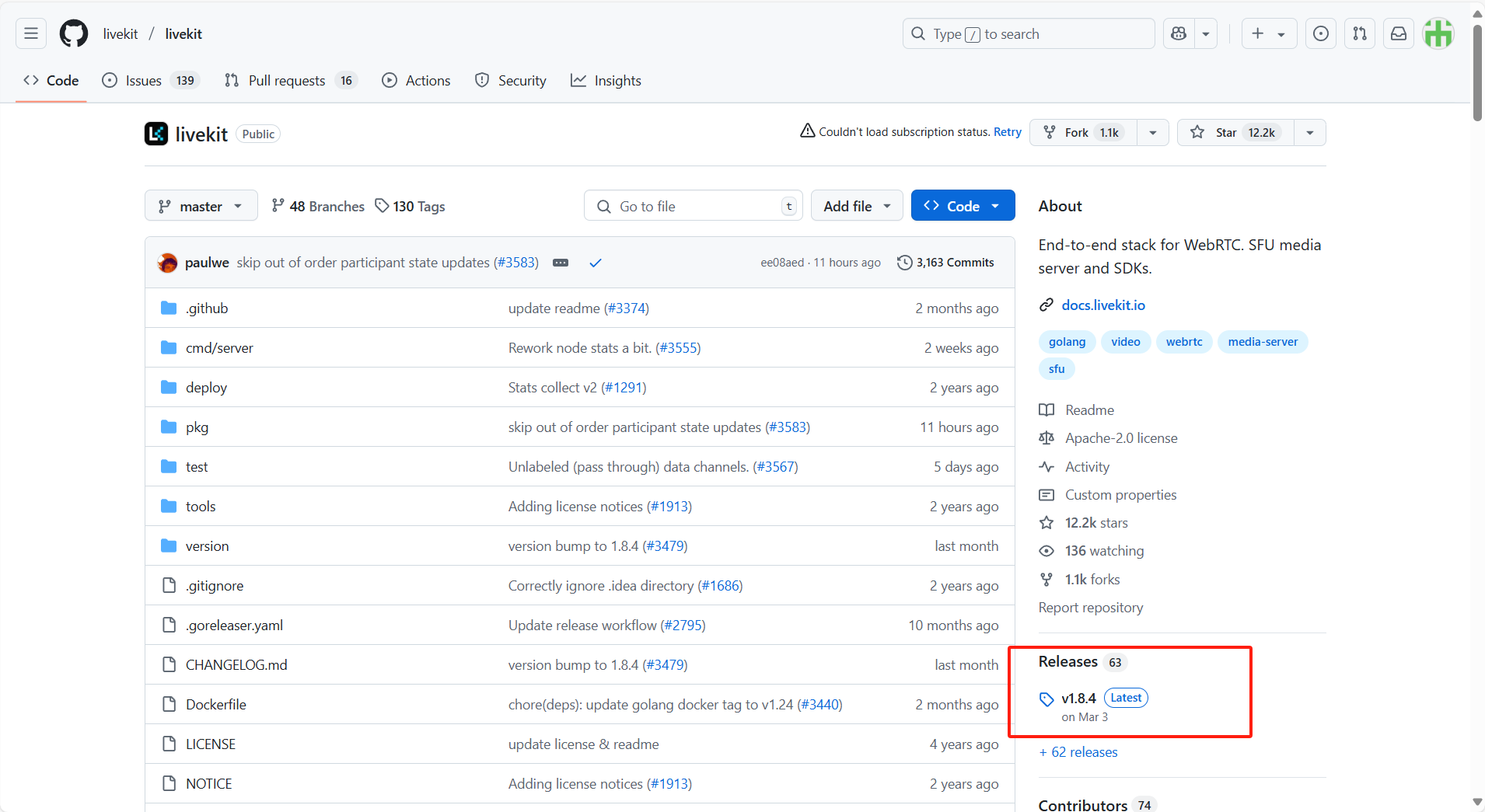Open the .goreleaser.yaml file
The width and height of the screenshot is (1485, 812).
point(234,626)
